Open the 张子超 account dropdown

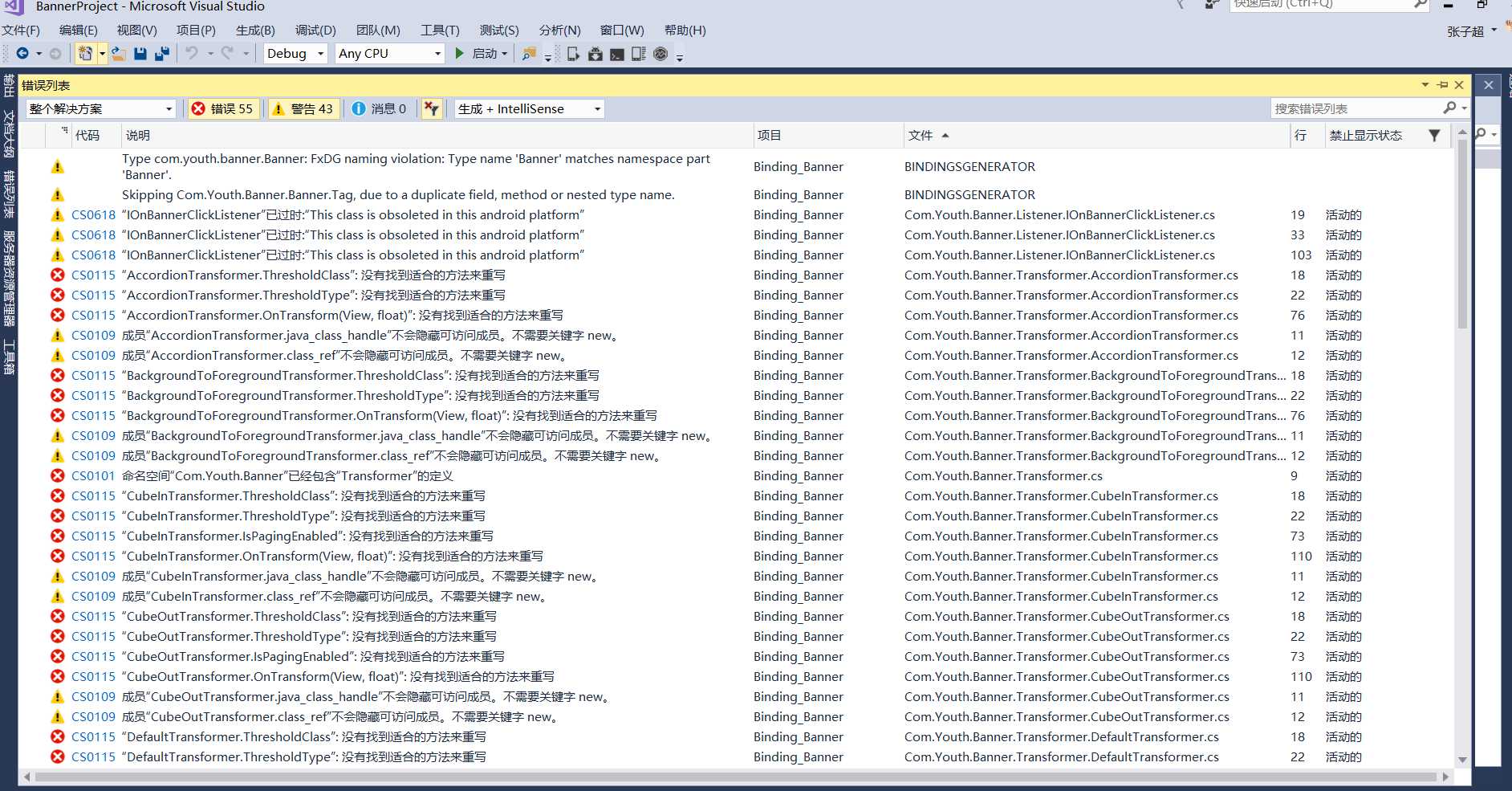pyautogui.click(x=1472, y=31)
